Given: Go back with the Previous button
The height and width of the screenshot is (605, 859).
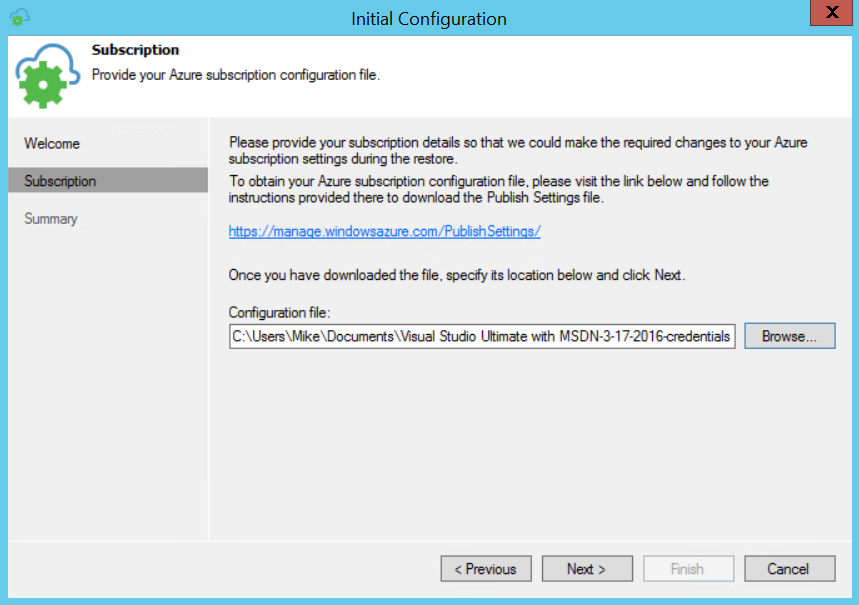Looking at the screenshot, I should [486, 569].
